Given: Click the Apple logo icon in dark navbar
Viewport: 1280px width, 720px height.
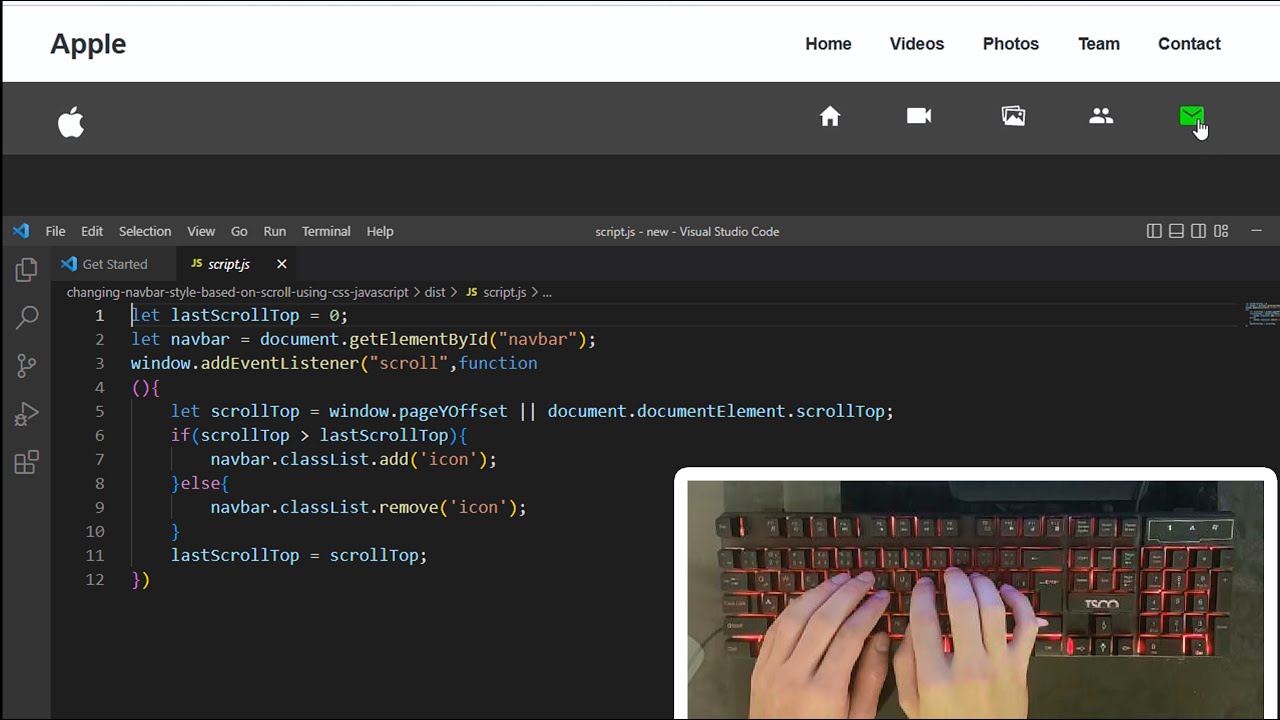Looking at the screenshot, I should click(x=71, y=122).
